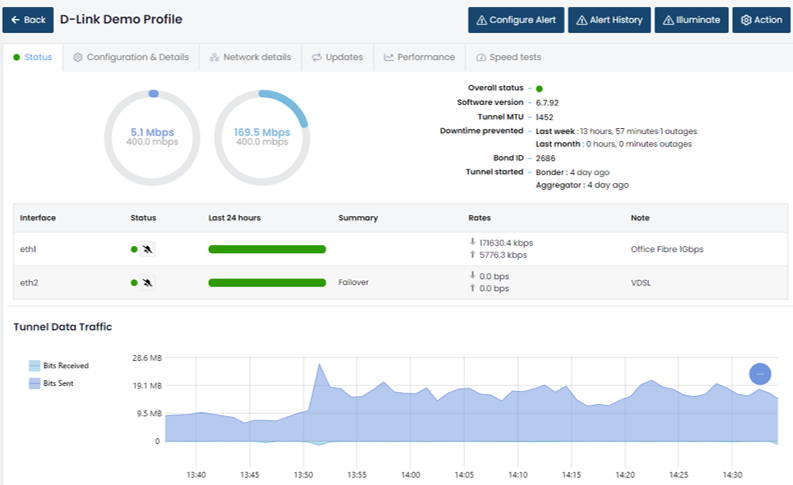This screenshot has width=793, height=485.
Task: Click the Office Fibre 1Gbps note
Action: pos(667,249)
